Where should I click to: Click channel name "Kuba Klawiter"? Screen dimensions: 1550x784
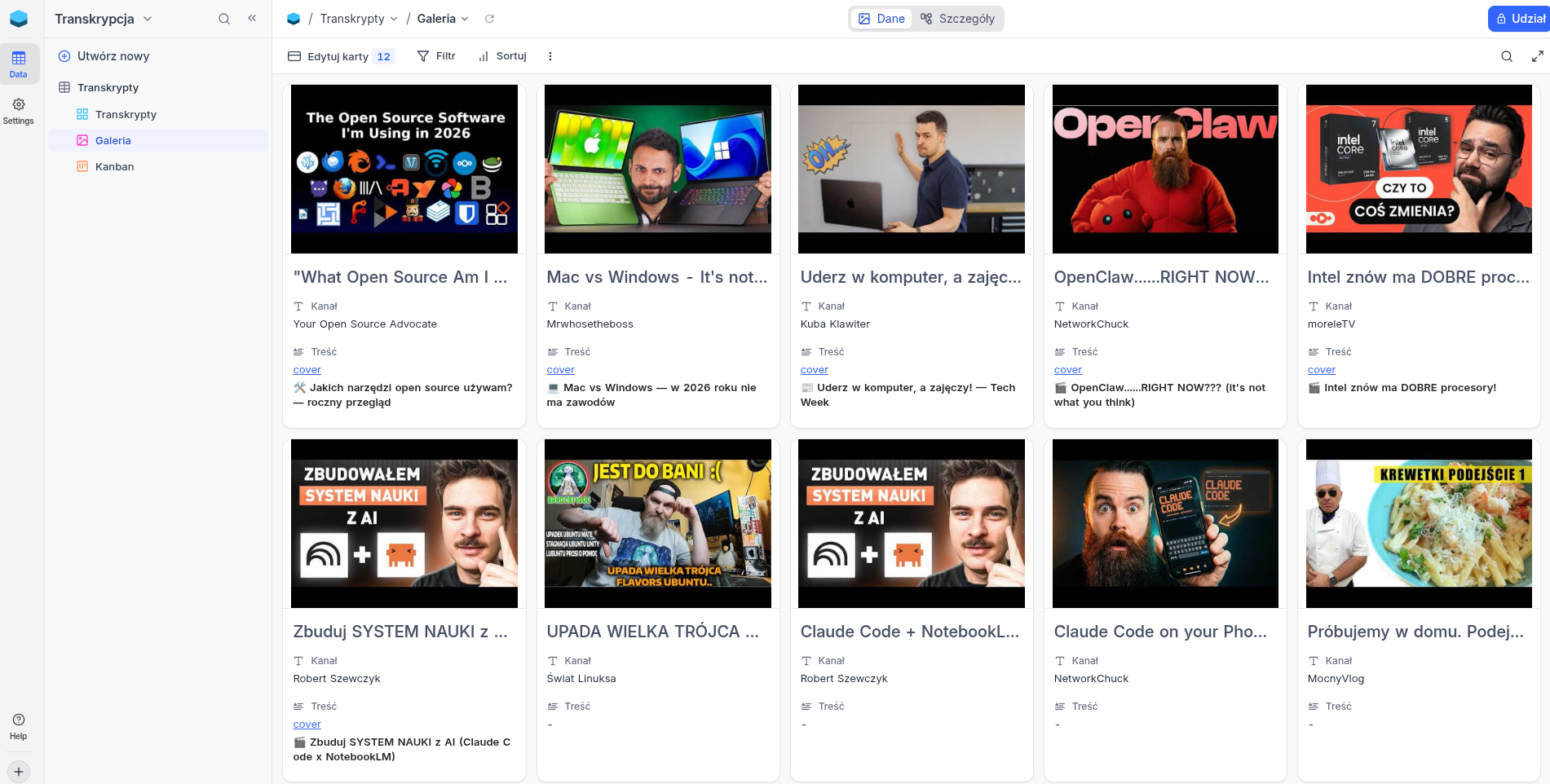coord(835,324)
